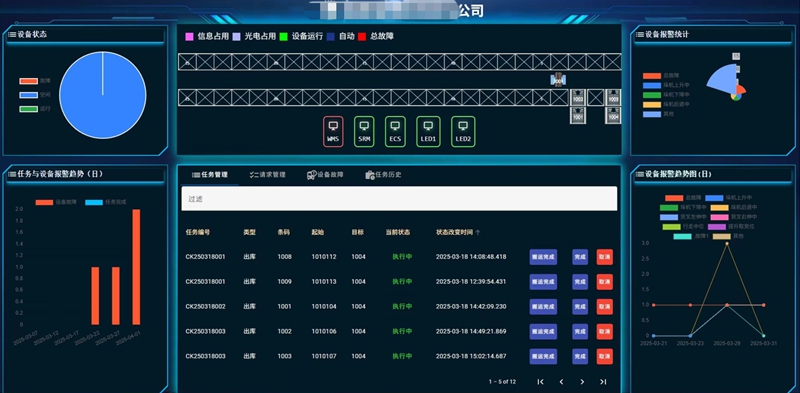Click the 条码 column header

click(x=284, y=232)
